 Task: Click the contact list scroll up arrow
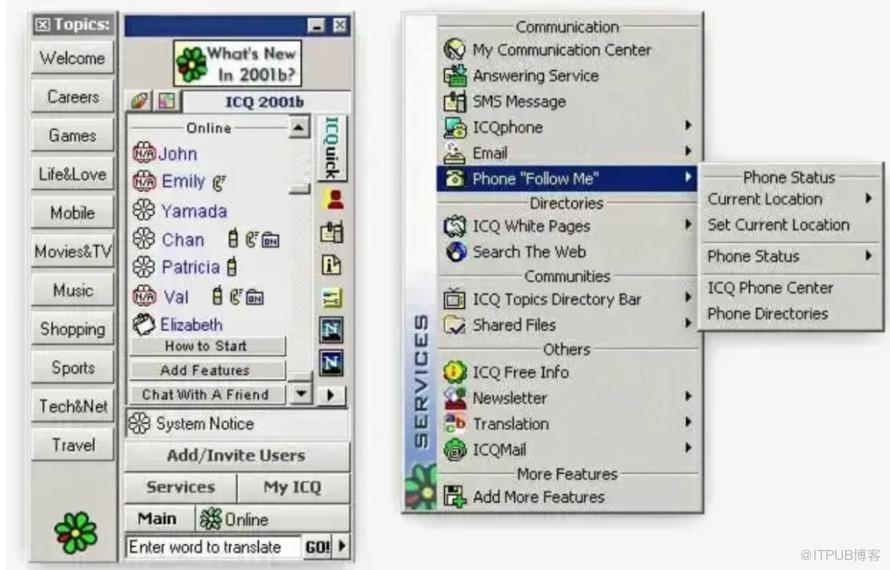tap(300, 127)
